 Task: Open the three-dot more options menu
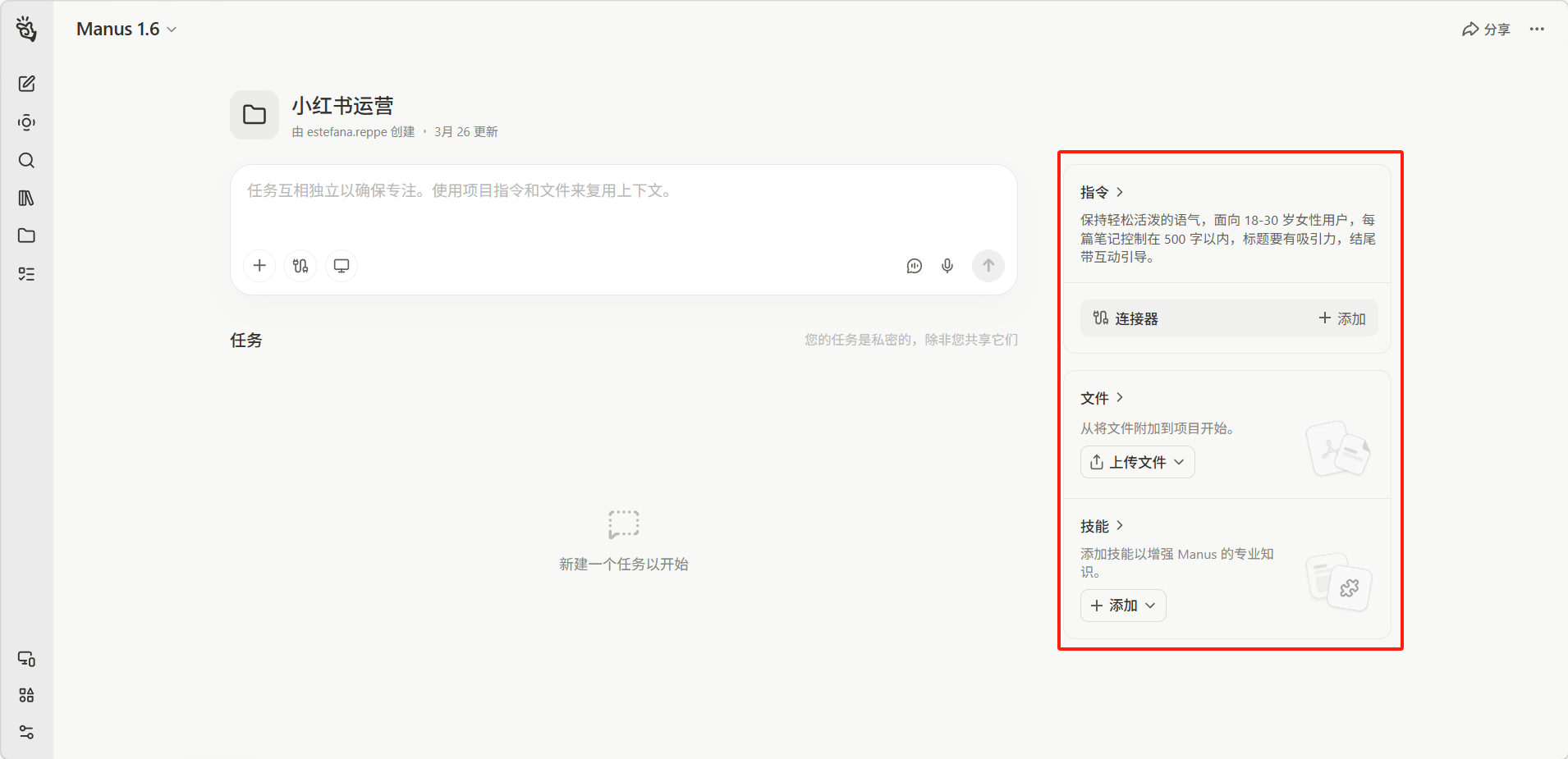click(x=1537, y=30)
